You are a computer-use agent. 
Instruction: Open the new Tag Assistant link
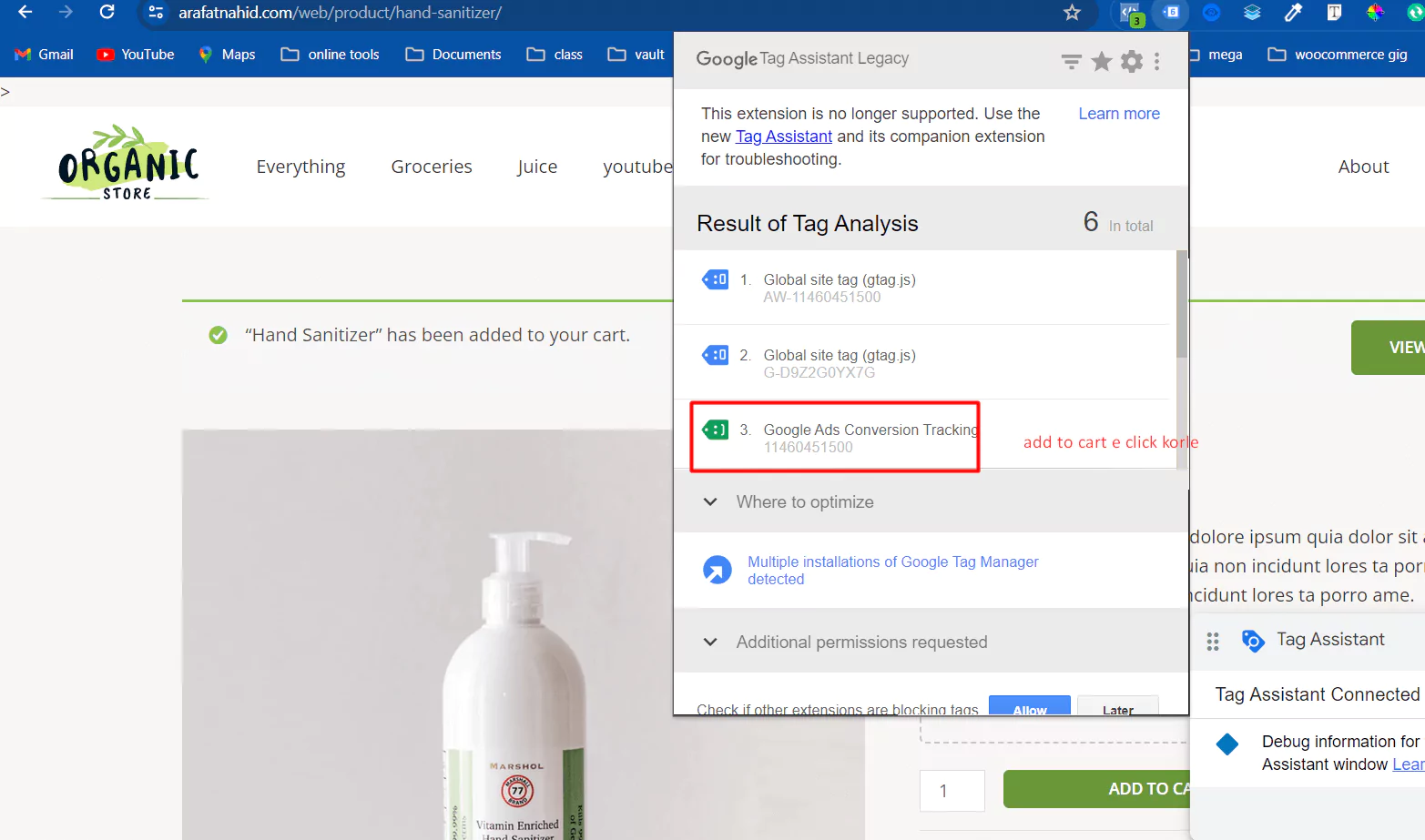pyautogui.click(x=784, y=137)
